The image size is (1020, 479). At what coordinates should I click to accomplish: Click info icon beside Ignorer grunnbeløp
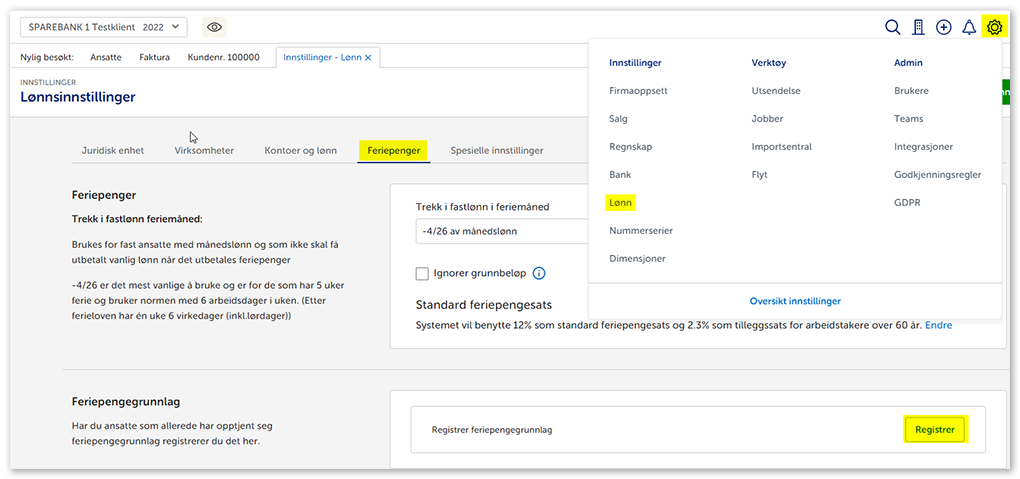pyautogui.click(x=539, y=273)
